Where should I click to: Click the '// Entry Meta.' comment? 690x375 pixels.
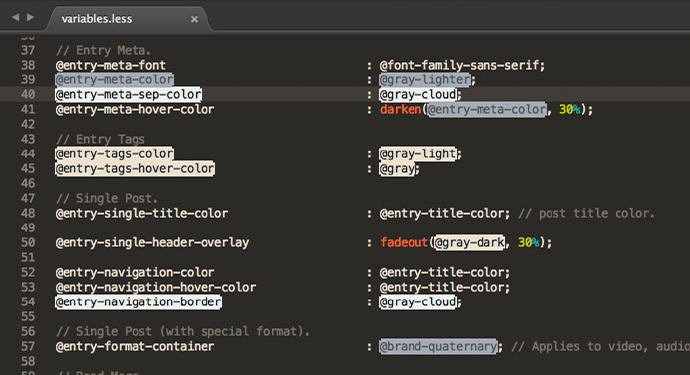click(x=103, y=50)
